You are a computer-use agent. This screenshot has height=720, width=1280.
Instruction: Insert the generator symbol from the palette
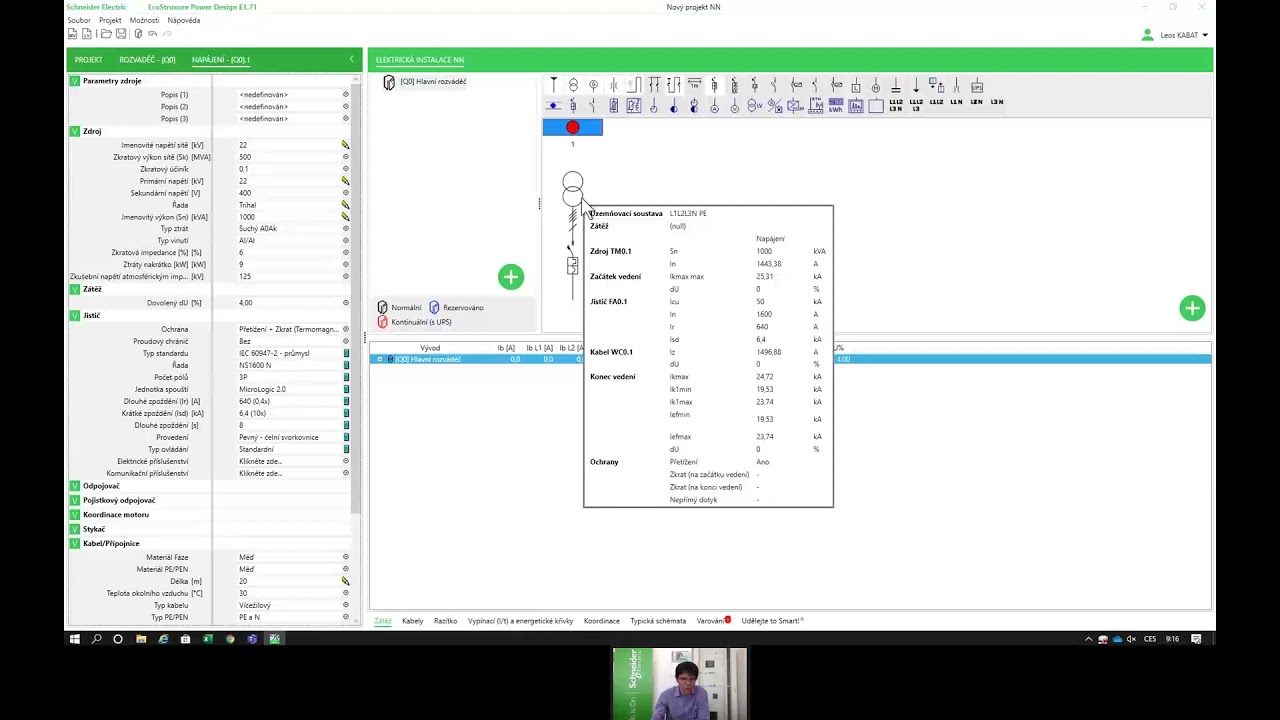click(593, 86)
